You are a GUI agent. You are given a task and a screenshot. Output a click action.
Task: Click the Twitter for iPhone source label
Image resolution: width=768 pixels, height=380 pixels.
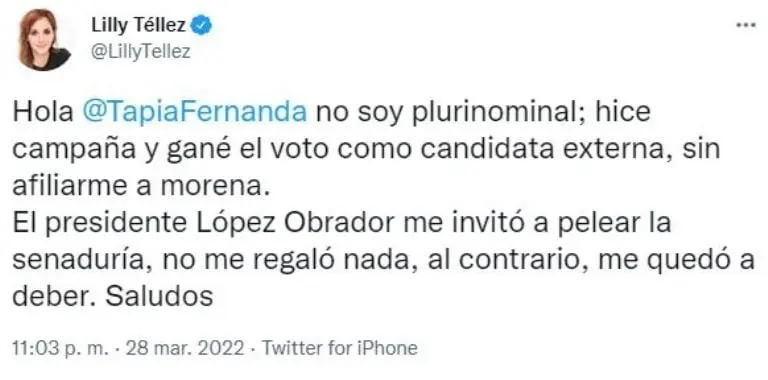(340, 348)
